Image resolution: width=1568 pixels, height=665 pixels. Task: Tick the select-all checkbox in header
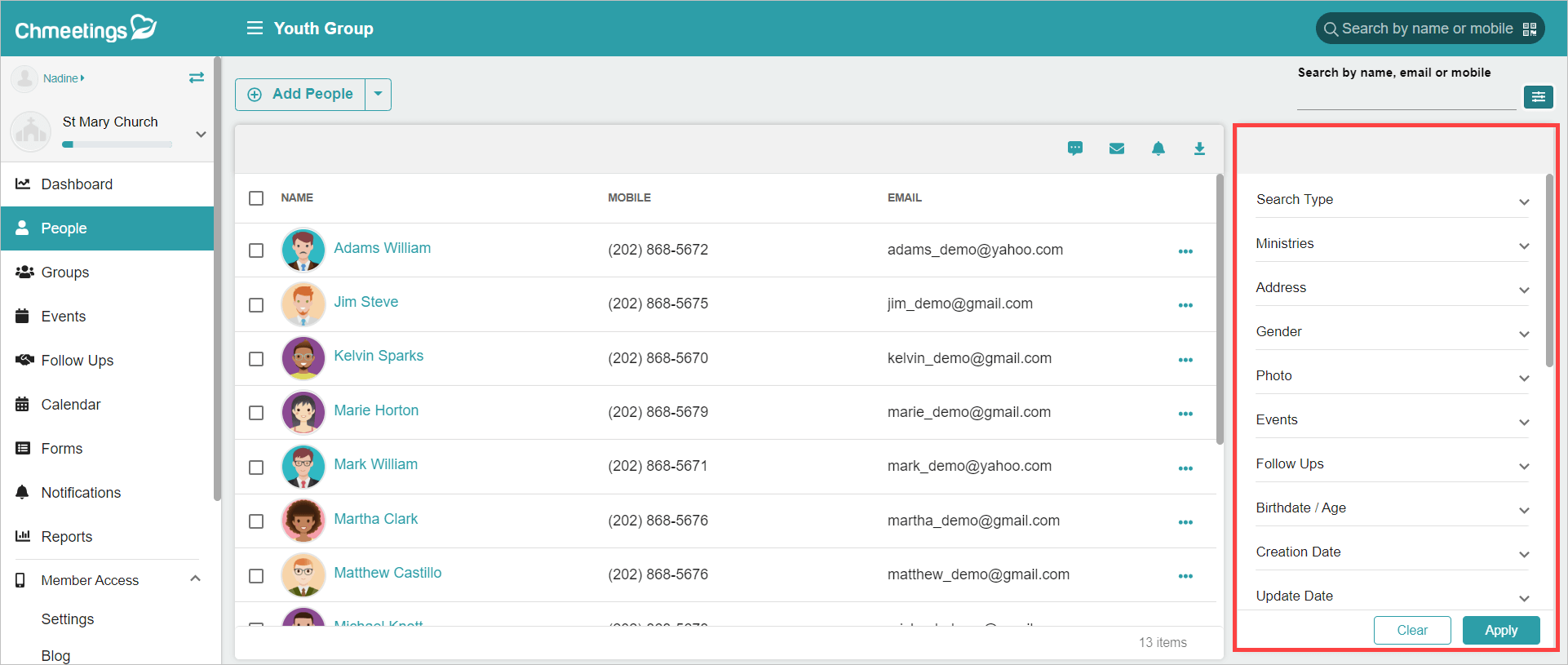(x=256, y=198)
